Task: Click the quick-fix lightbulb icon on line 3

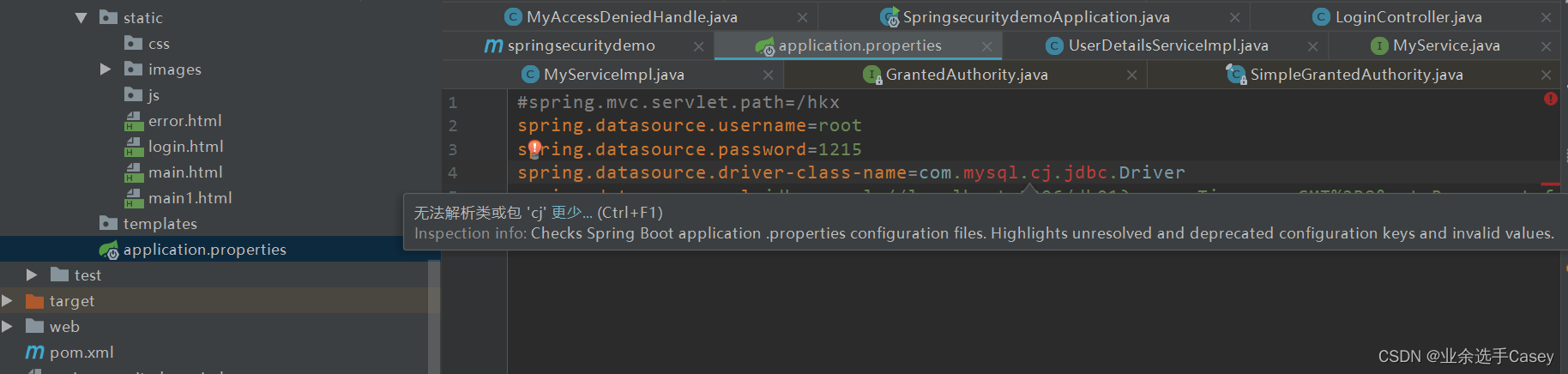Action: pyautogui.click(x=534, y=148)
